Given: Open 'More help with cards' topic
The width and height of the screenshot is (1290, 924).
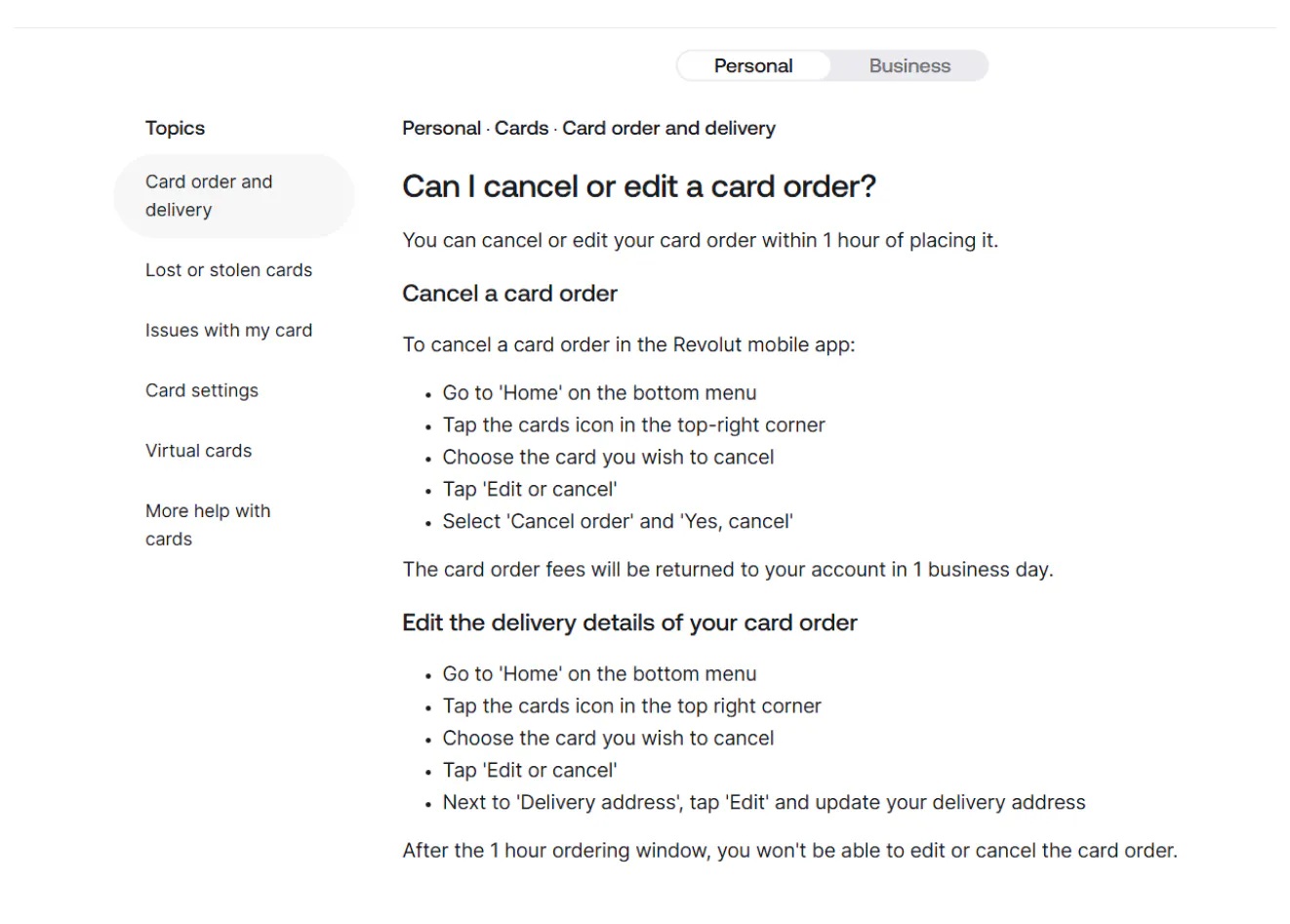Looking at the screenshot, I should 208,525.
